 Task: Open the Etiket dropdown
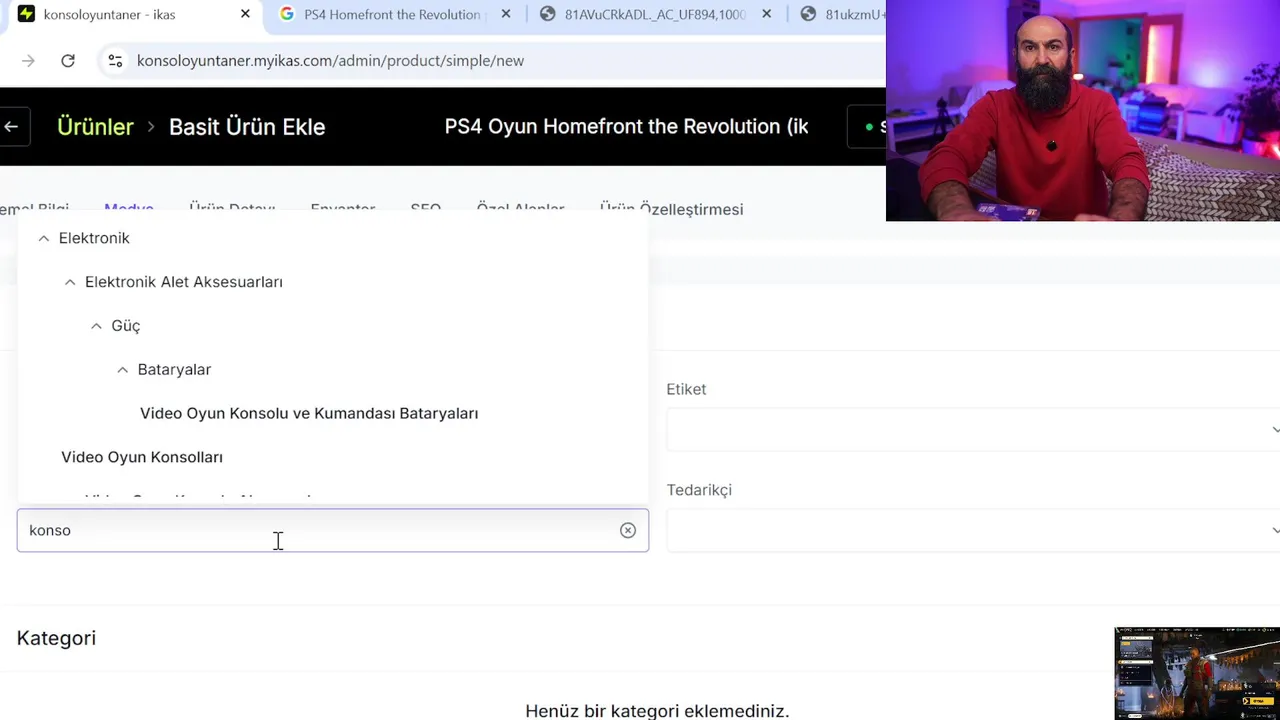973,429
